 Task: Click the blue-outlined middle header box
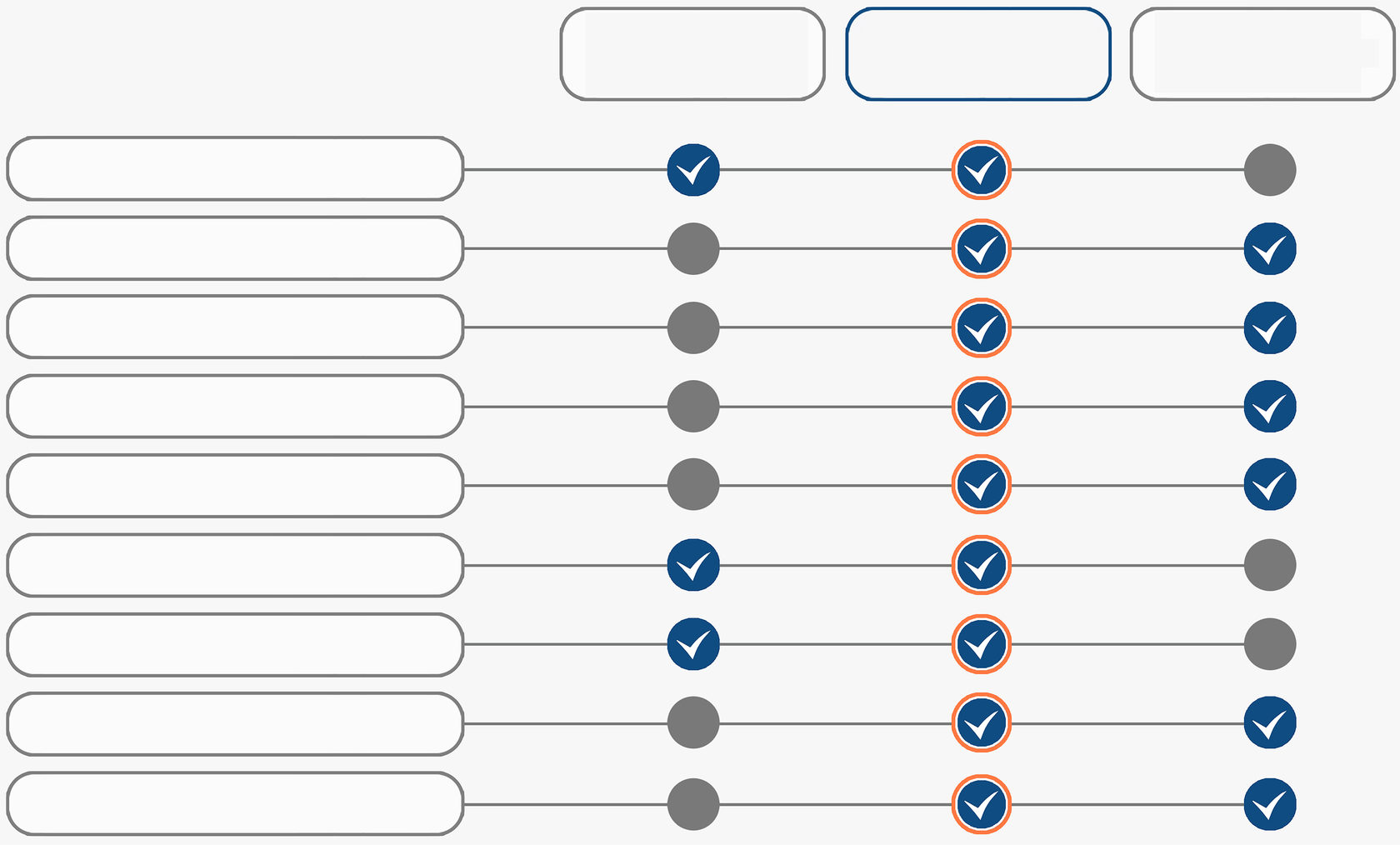coord(977,54)
